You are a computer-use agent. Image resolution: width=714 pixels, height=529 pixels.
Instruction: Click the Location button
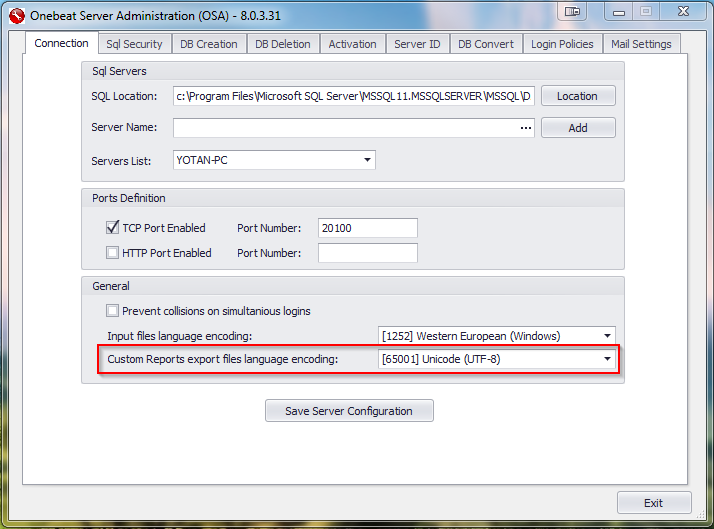click(578, 96)
